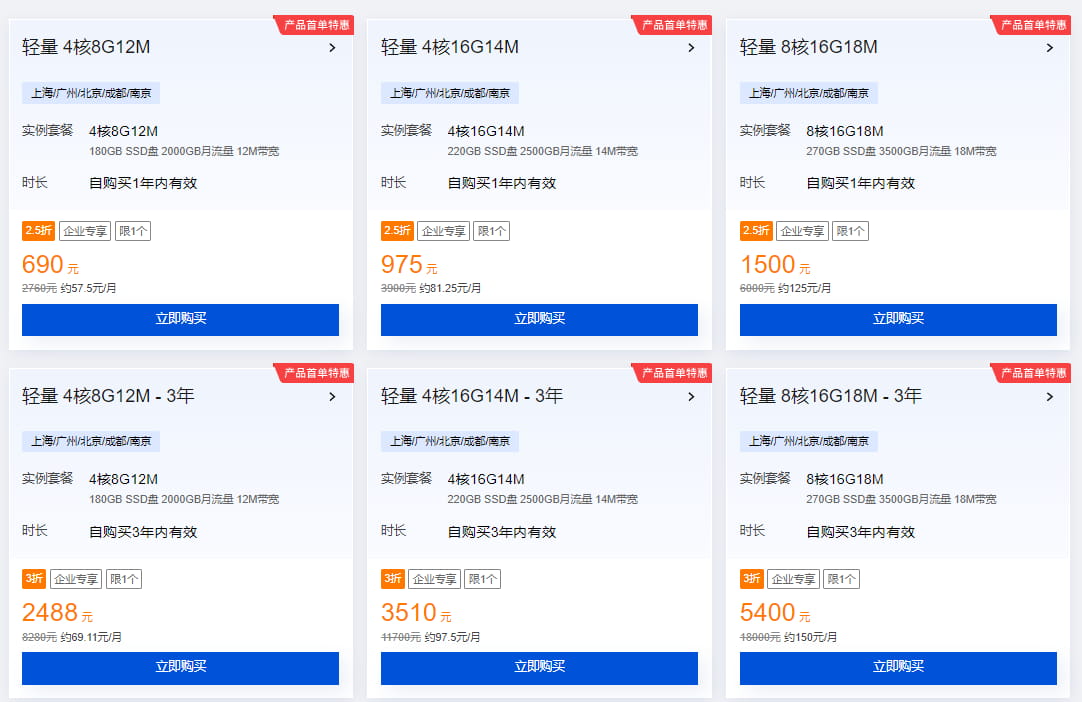Click the 2.5折 badge above 1500元
Image resolution: width=1082 pixels, height=702 pixels.
756,231
